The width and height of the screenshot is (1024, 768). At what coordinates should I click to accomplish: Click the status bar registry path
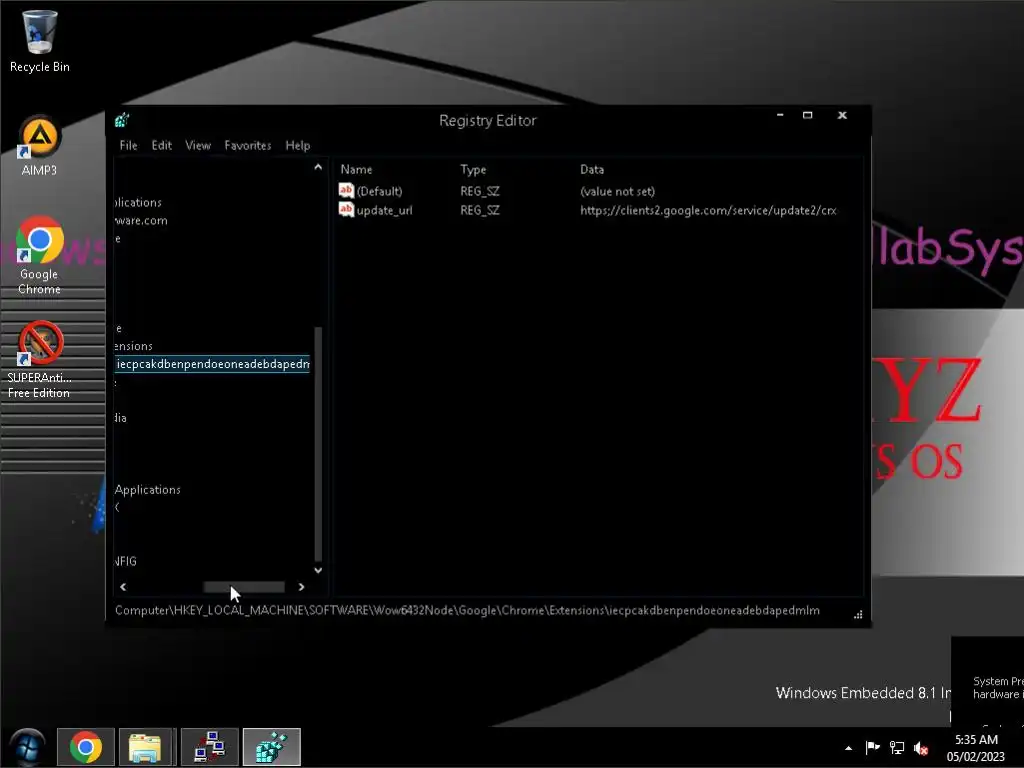(x=467, y=610)
